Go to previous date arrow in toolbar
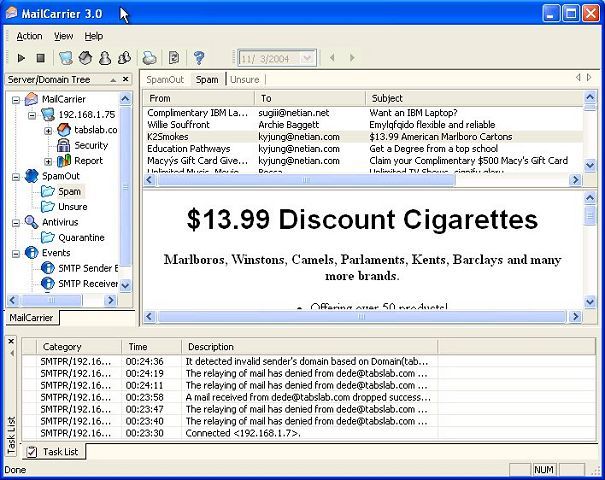The height and width of the screenshot is (480, 605). [x=332, y=58]
